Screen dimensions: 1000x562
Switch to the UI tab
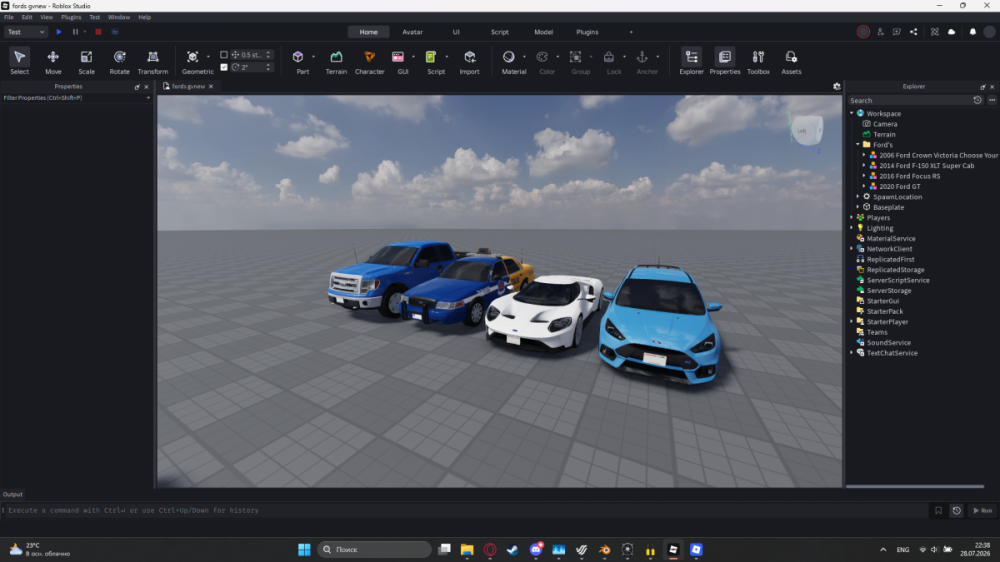pyautogui.click(x=456, y=32)
